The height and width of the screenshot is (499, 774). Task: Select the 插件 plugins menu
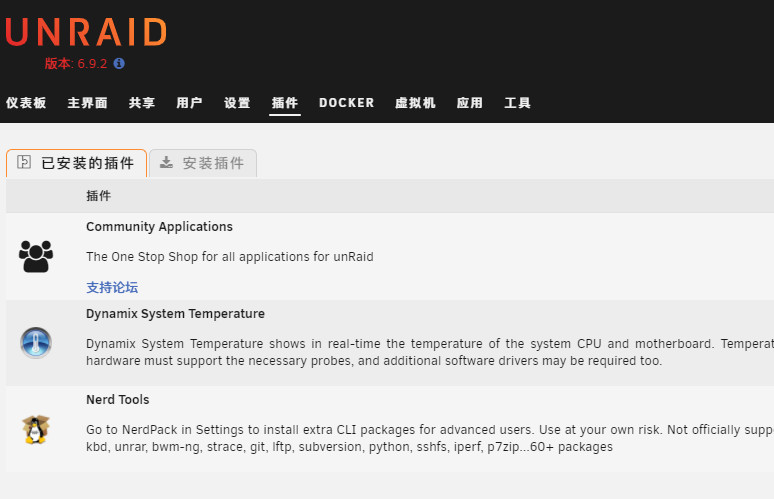pyautogui.click(x=285, y=103)
